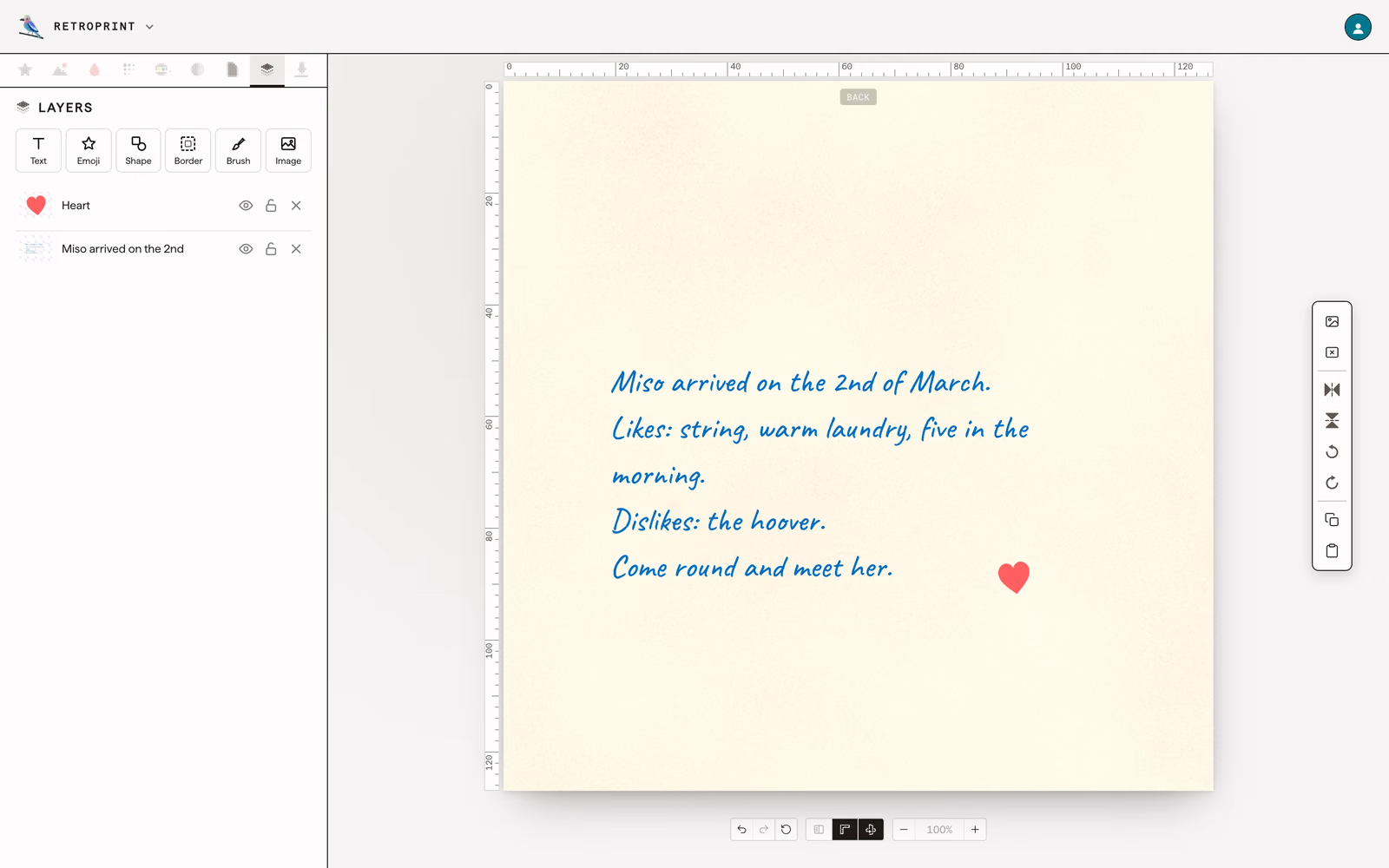The image size is (1389, 868).
Task: Select the Miso arrived layer thumbnail
Action: [x=35, y=249]
